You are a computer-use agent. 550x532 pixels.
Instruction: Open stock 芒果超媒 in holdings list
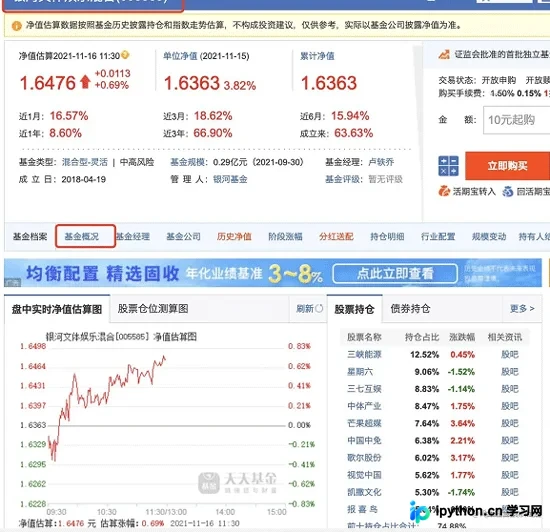[364, 423]
